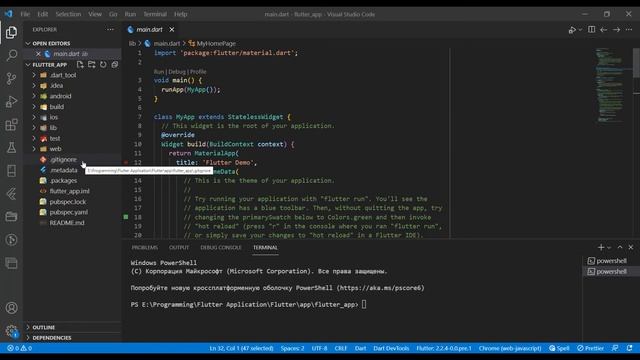Image resolution: width=640 pixels, height=360 pixels.
Task: Refresh the explorer tree
Action: (103, 64)
